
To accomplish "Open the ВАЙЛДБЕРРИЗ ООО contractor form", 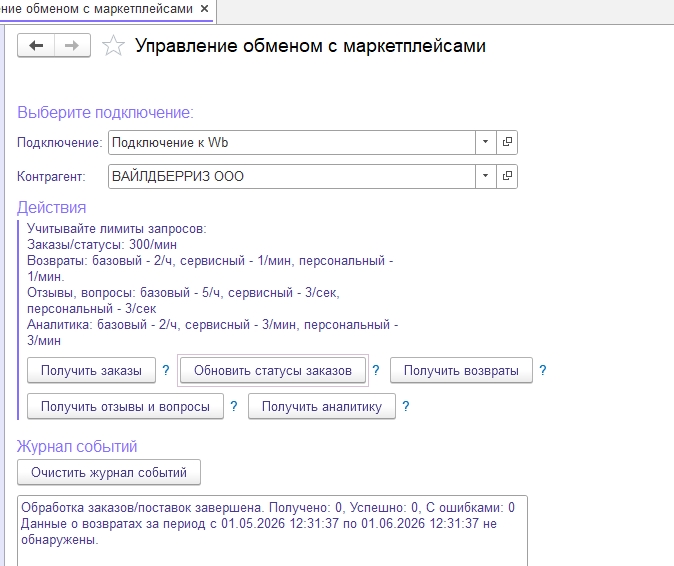I will coord(507,176).
